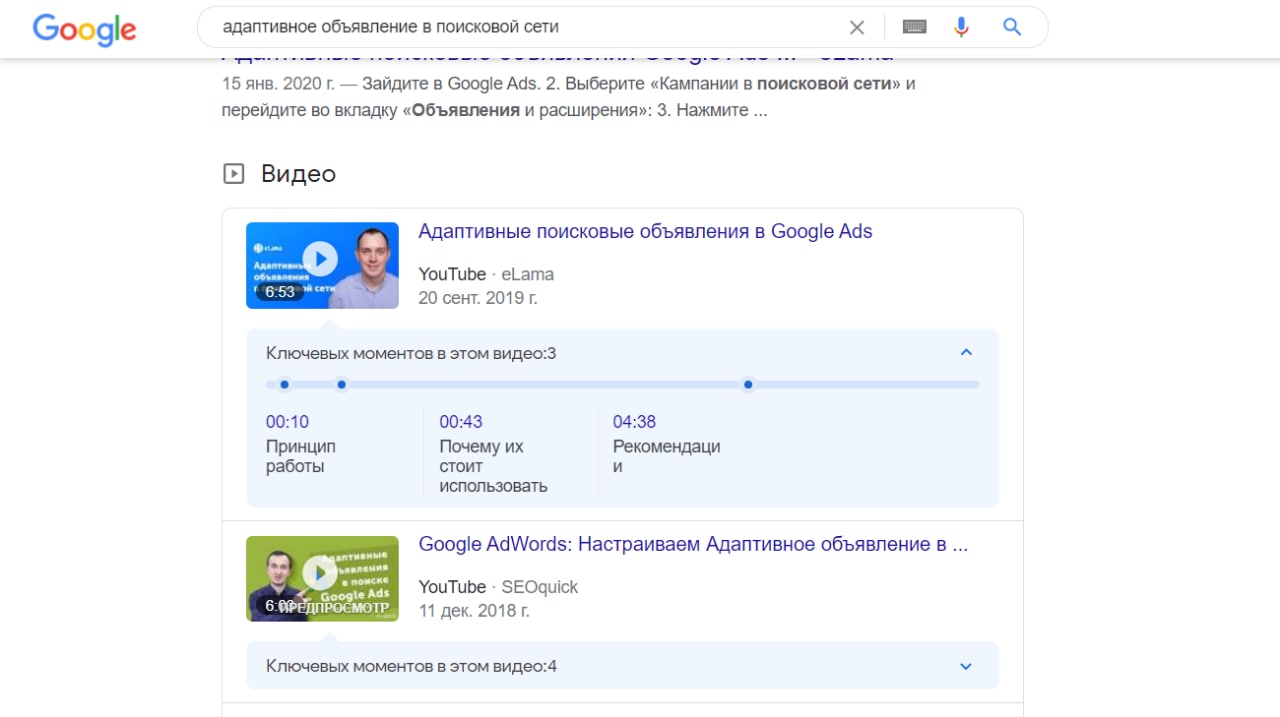Click the 'YouTube · eLama' source text
The image size is (1280, 717).
pos(486,274)
